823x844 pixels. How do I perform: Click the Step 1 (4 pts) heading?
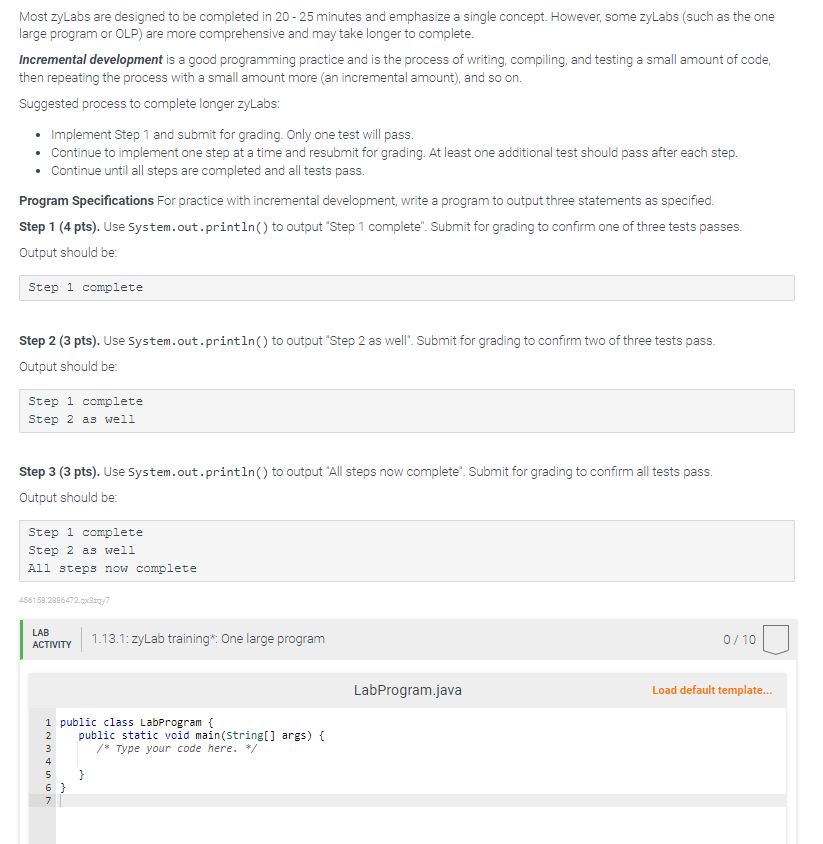click(59, 227)
